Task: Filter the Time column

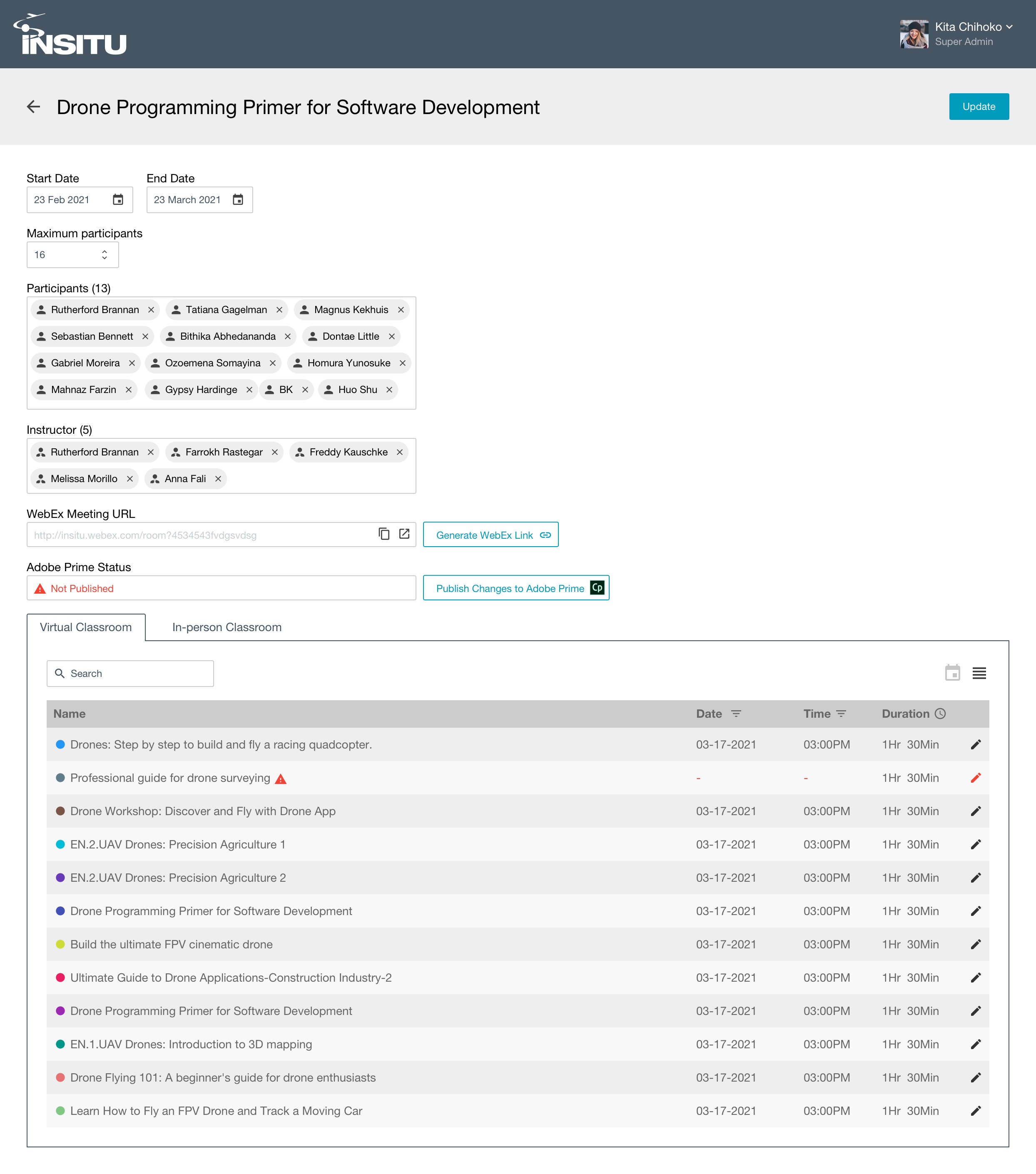Action: (x=841, y=714)
